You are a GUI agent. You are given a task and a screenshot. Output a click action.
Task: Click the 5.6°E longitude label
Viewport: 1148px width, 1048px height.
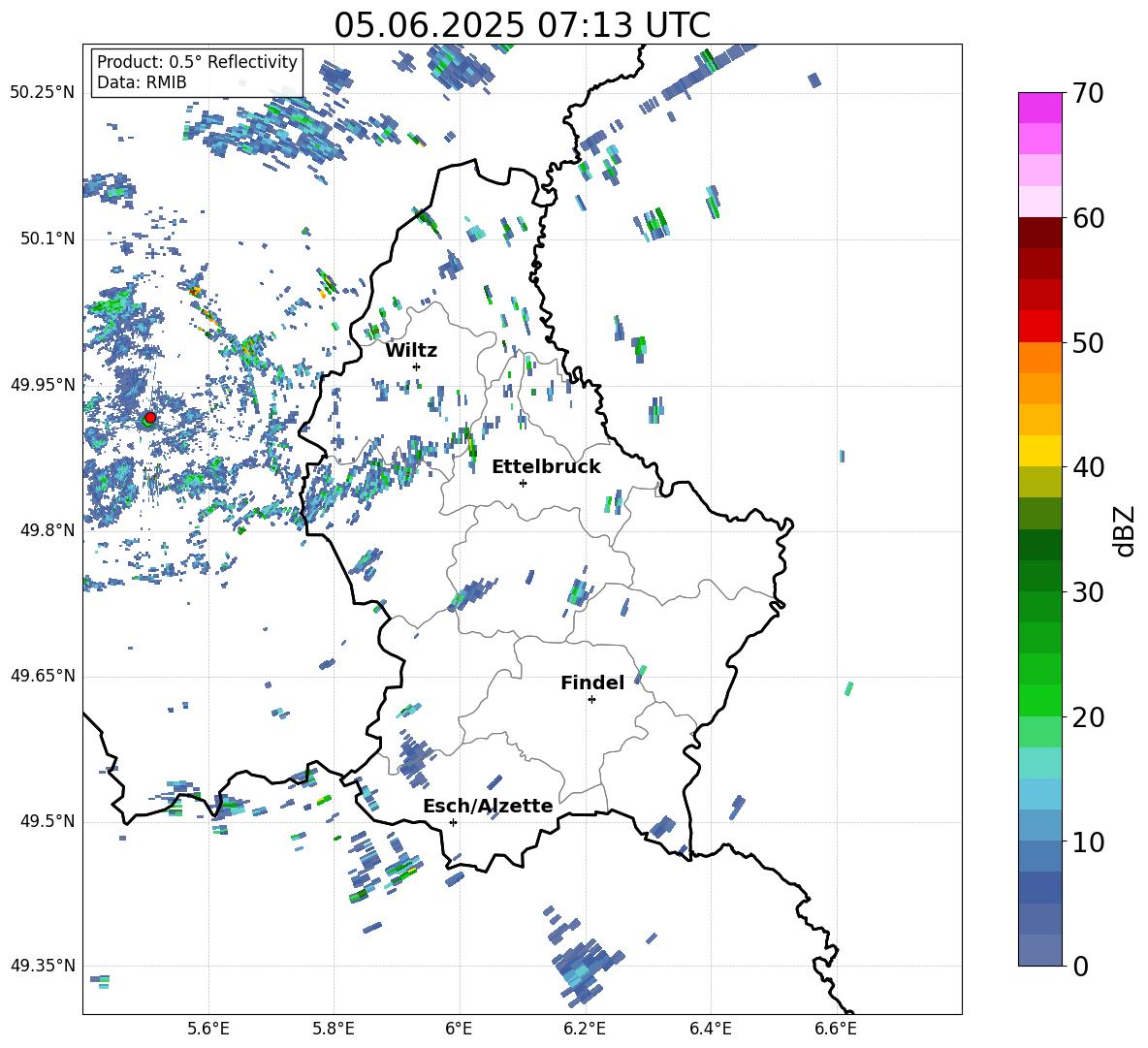pyautogui.click(x=207, y=1029)
